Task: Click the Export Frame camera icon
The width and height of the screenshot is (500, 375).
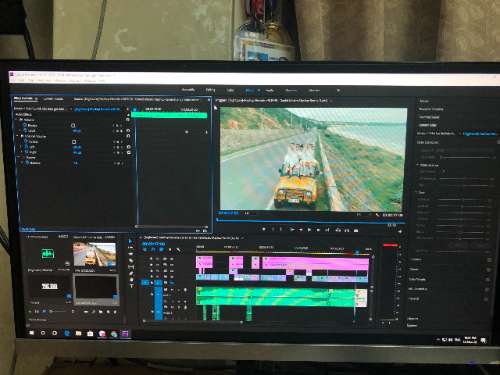Action: coord(356,230)
